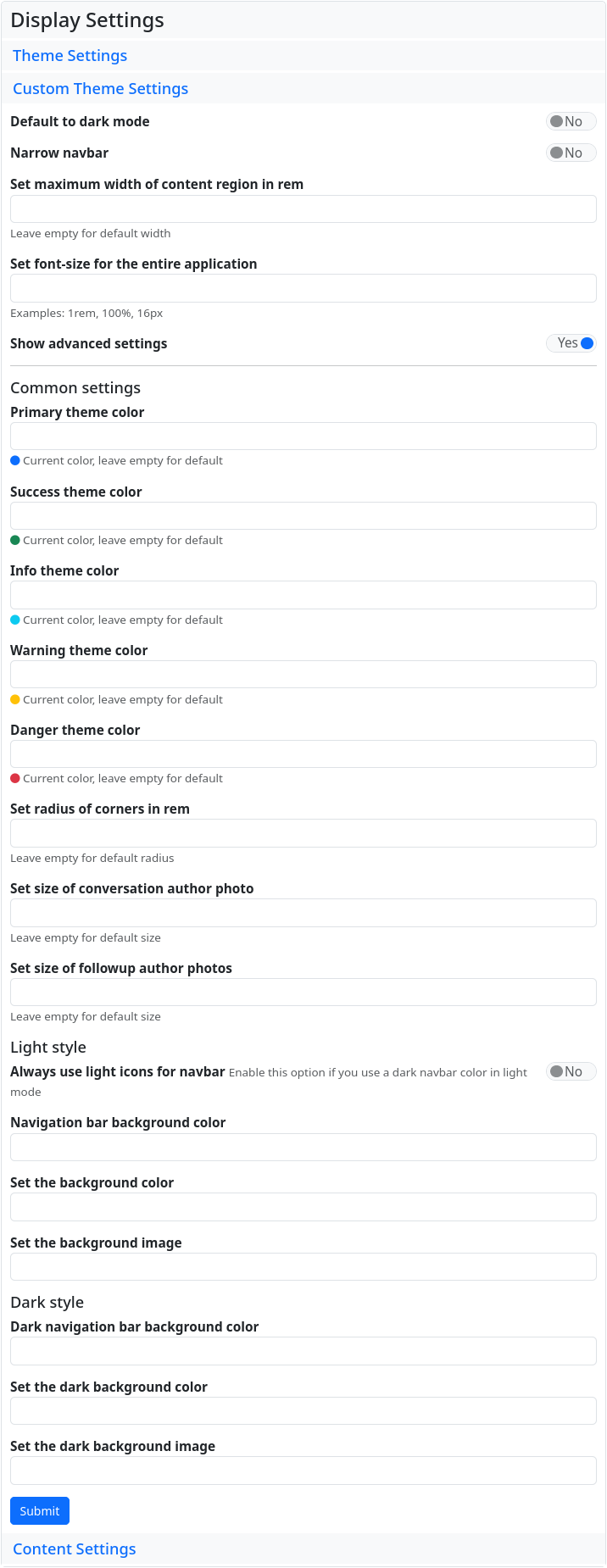
Task: Click the red danger color swatch dot
Action: pyautogui.click(x=15, y=778)
